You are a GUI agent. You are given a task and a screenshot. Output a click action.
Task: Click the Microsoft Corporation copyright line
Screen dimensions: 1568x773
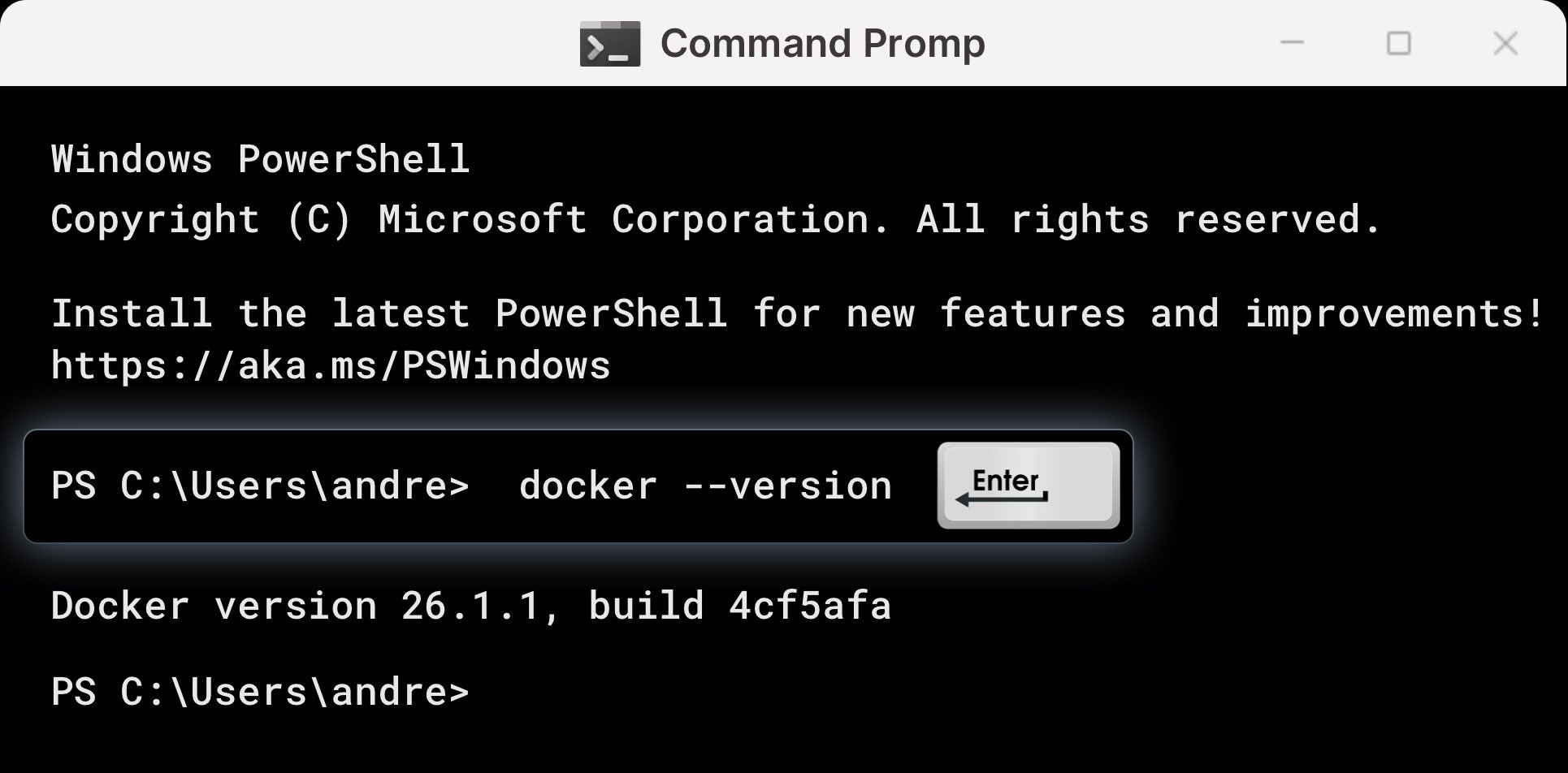pos(716,219)
